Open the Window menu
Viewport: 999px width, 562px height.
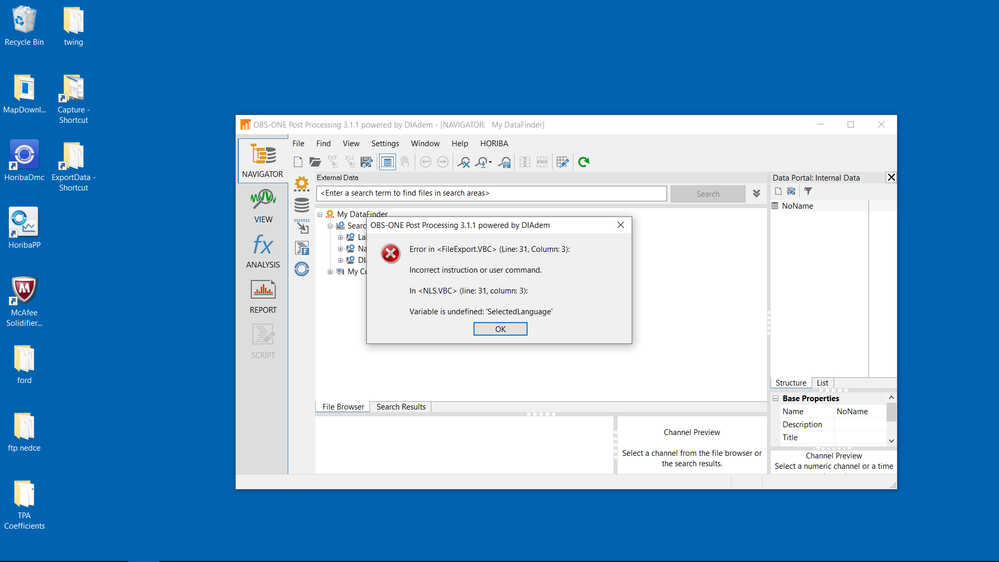pyautogui.click(x=425, y=143)
